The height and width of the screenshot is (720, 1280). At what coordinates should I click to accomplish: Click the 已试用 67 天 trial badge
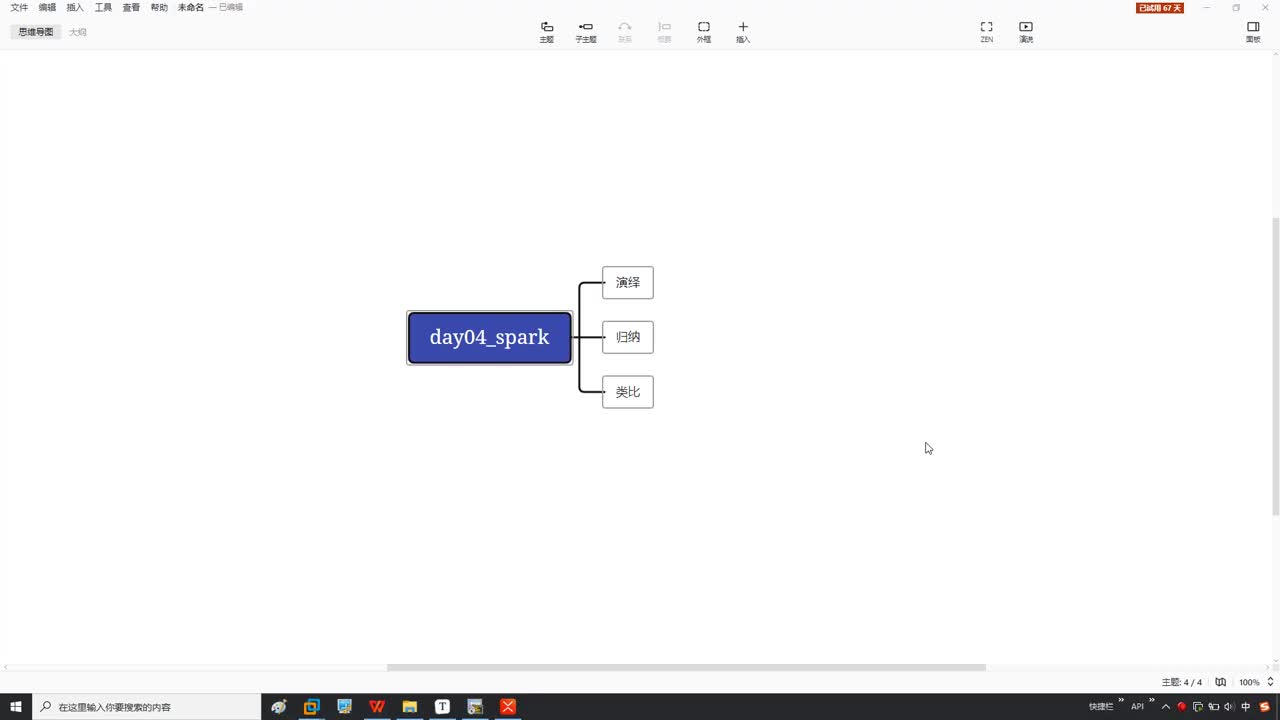[1160, 8]
